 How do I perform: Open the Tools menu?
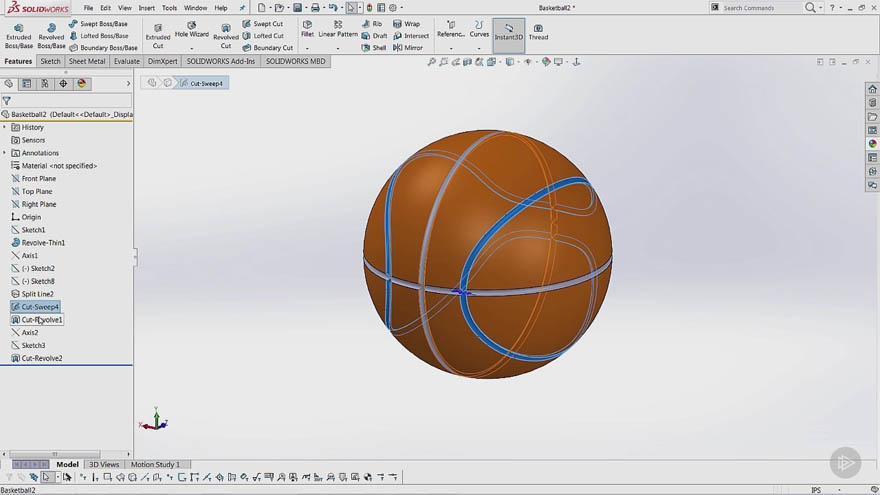(169, 8)
